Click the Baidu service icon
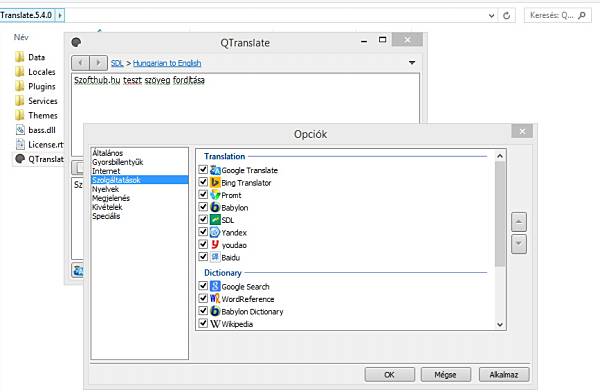This screenshot has width=600, height=392. pos(215,257)
